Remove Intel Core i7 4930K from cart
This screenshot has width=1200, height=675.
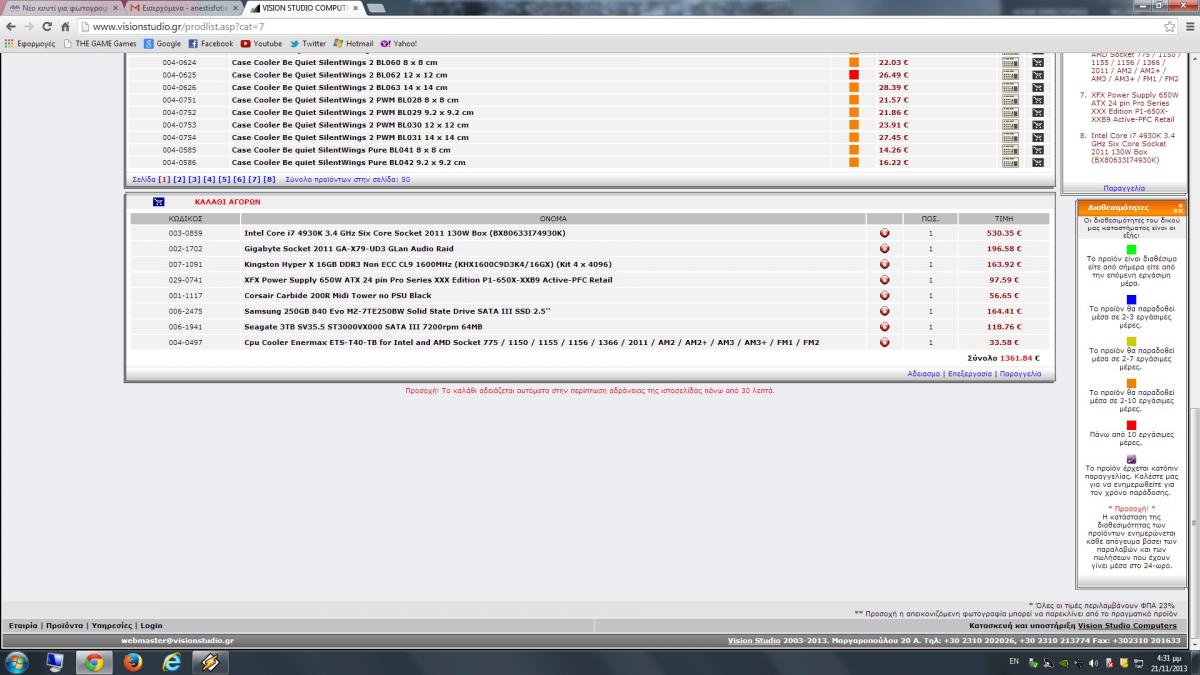[884, 233]
